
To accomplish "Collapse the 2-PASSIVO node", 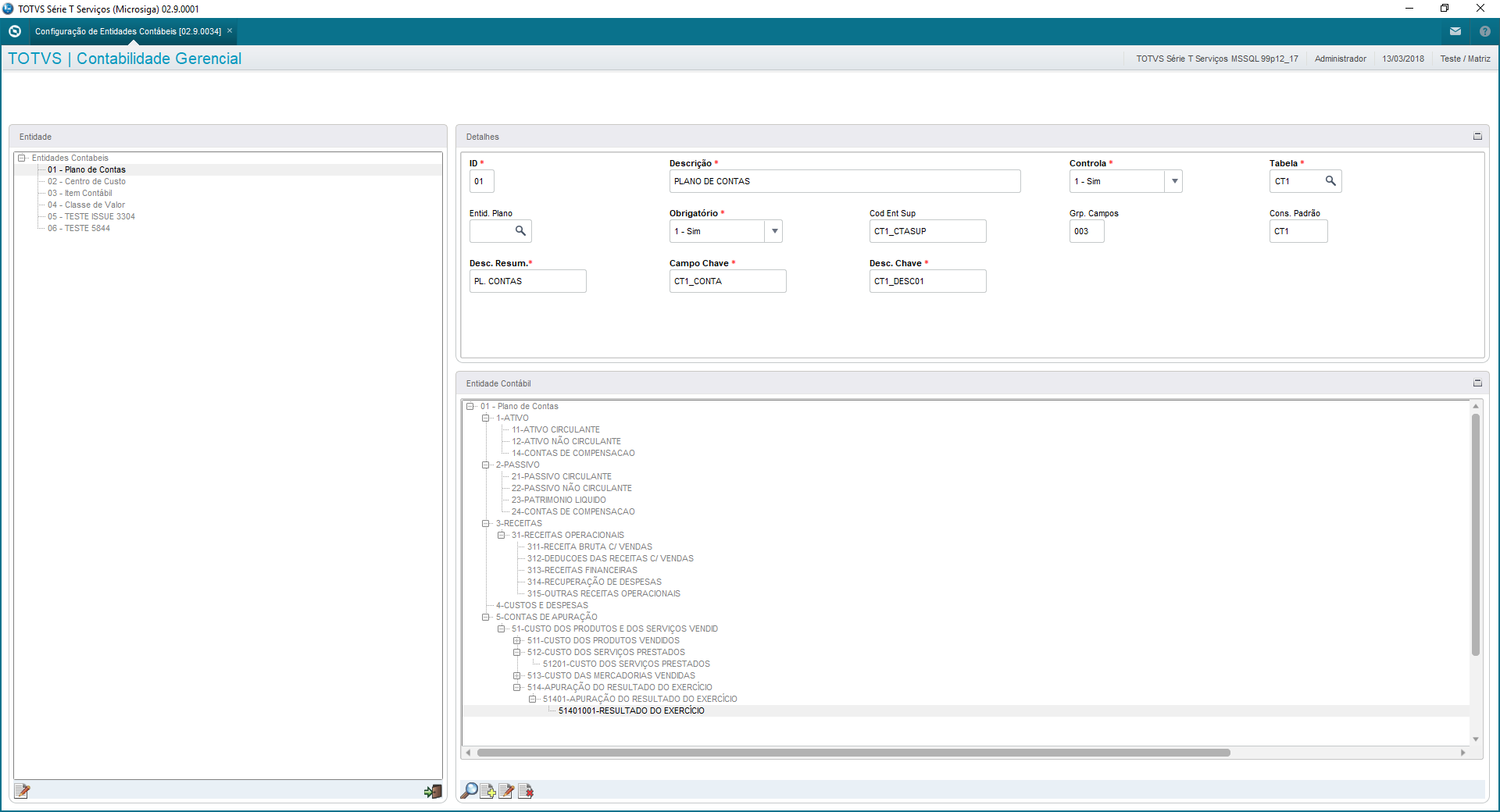I will (x=486, y=465).
